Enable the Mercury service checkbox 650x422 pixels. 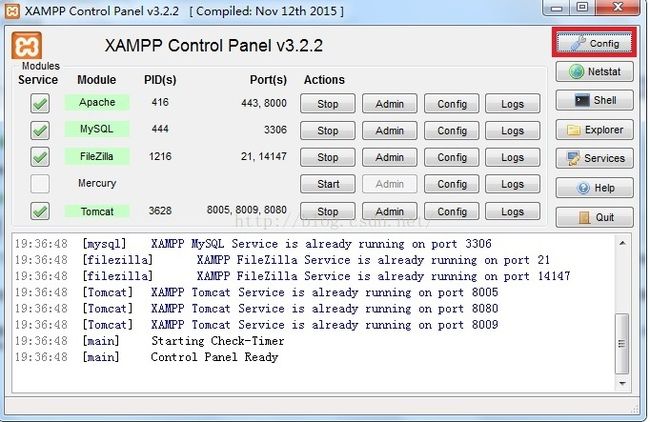[x=40, y=184]
